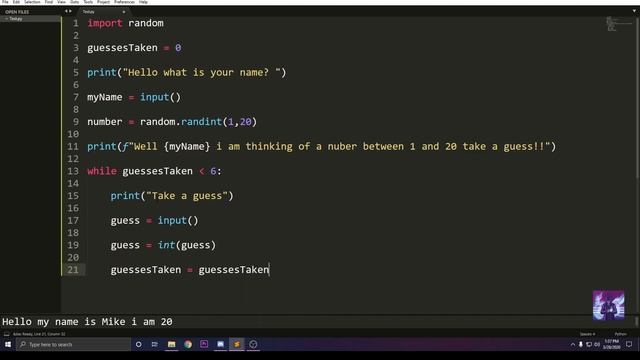Open the purple Adobe app on taskbar
This screenshot has width=640, height=360.
click(204, 344)
